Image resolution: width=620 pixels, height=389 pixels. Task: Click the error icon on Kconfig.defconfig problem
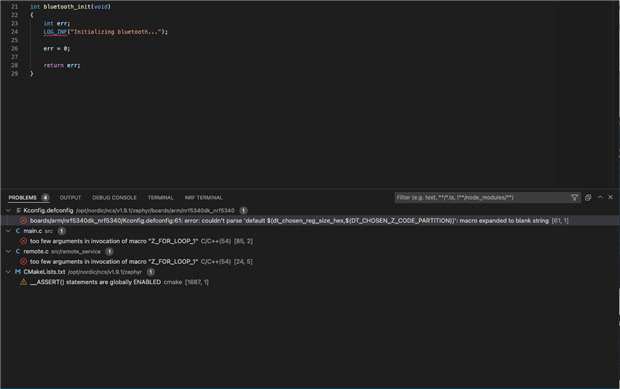(23, 221)
